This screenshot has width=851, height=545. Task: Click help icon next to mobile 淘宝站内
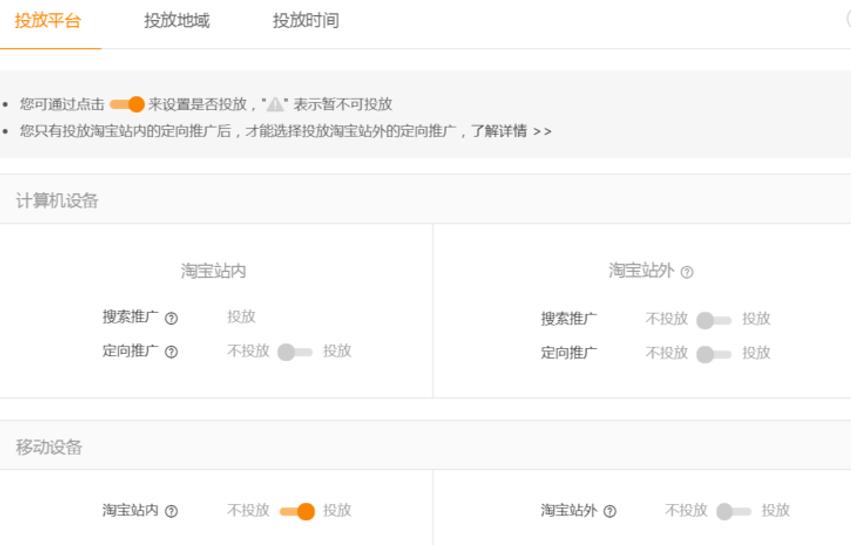(x=171, y=511)
